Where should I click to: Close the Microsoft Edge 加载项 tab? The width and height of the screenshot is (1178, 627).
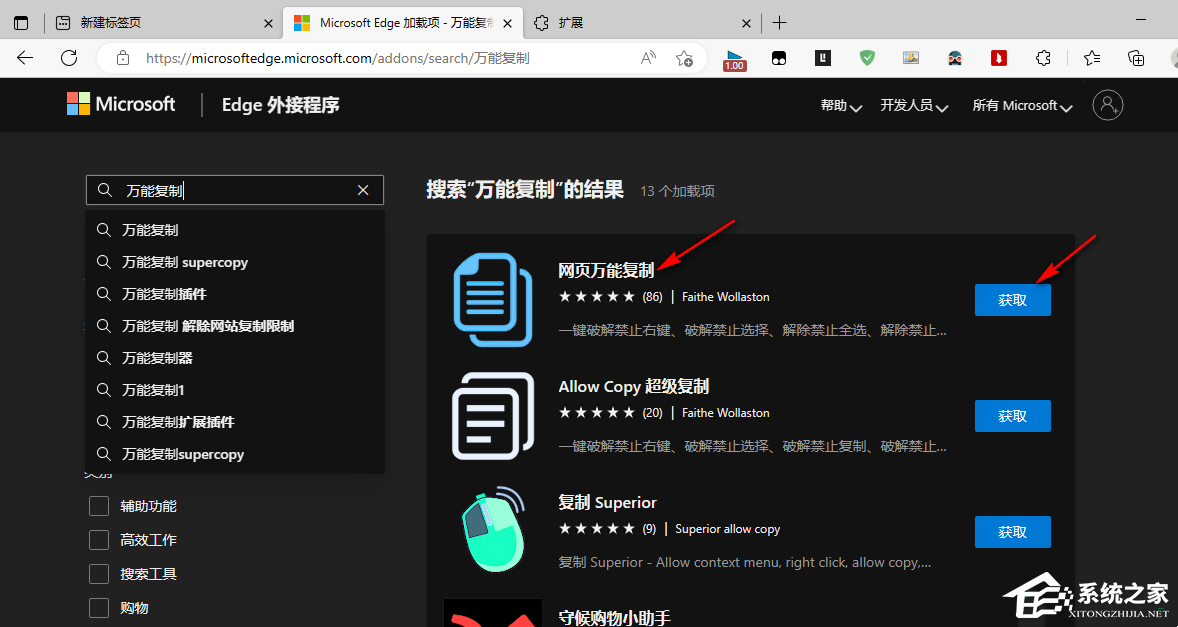coord(508,23)
